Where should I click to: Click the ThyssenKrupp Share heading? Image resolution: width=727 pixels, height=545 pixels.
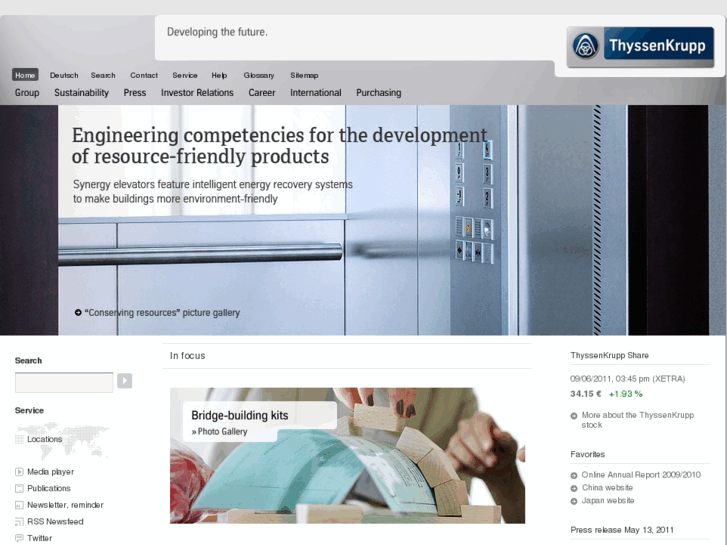pyautogui.click(x=610, y=355)
